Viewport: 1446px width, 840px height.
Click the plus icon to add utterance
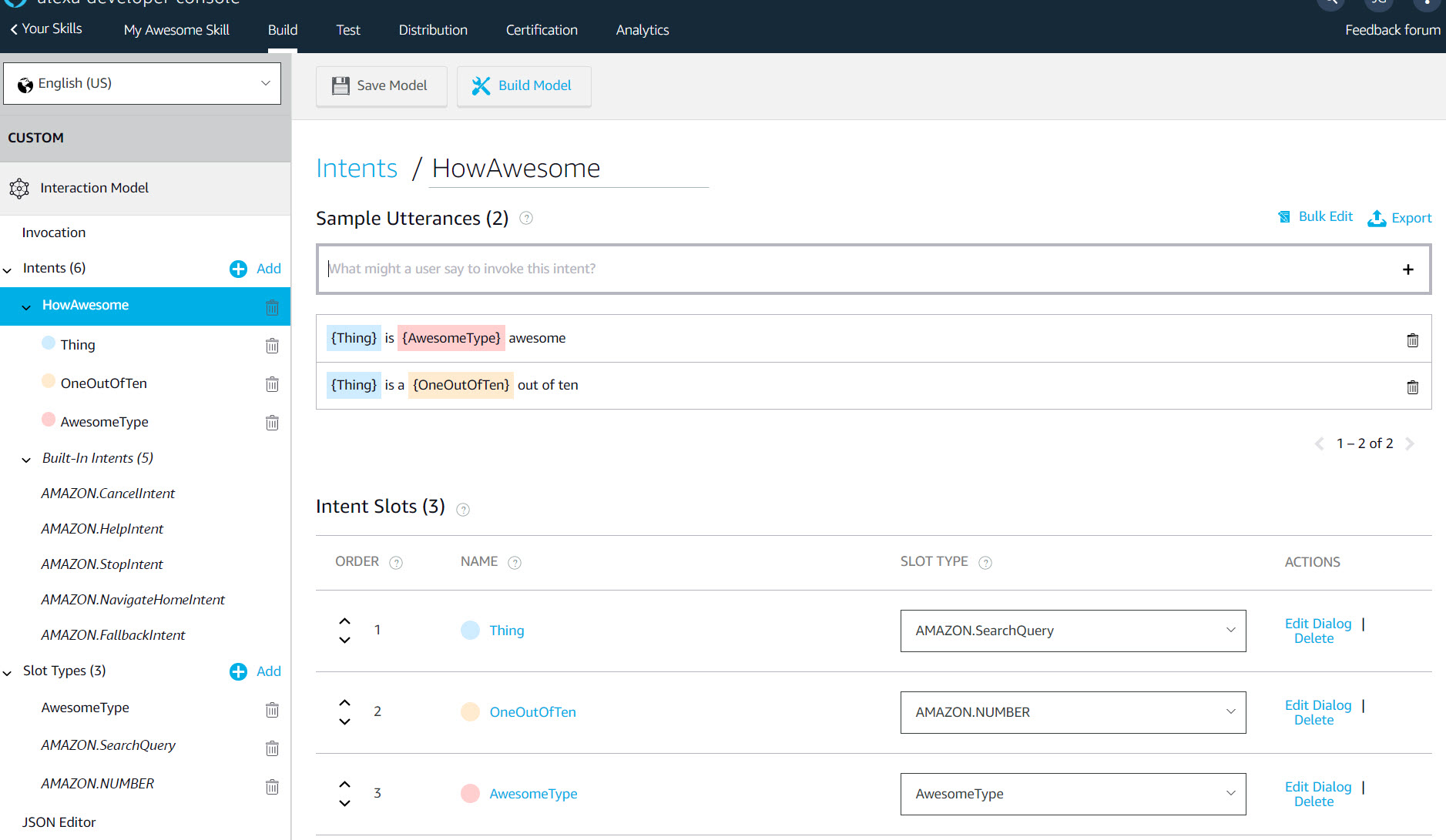pyautogui.click(x=1407, y=269)
